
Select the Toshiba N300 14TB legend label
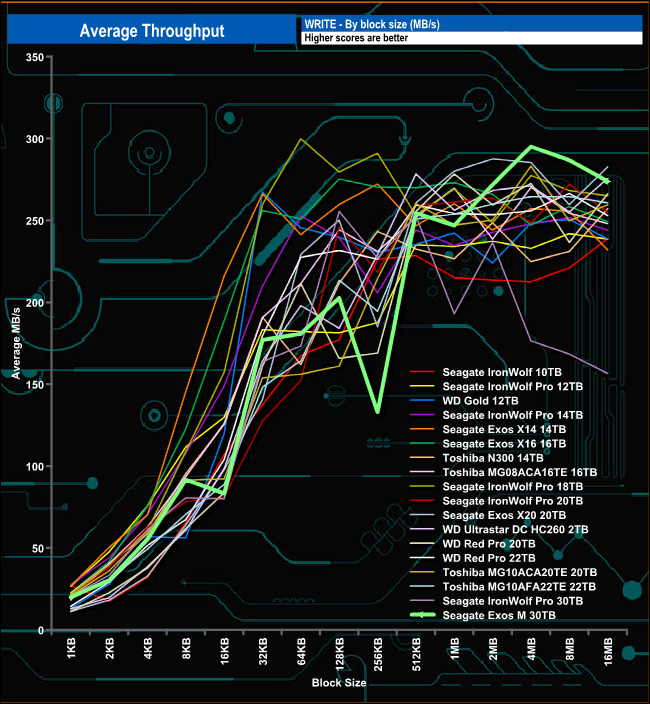coord(493,458)
